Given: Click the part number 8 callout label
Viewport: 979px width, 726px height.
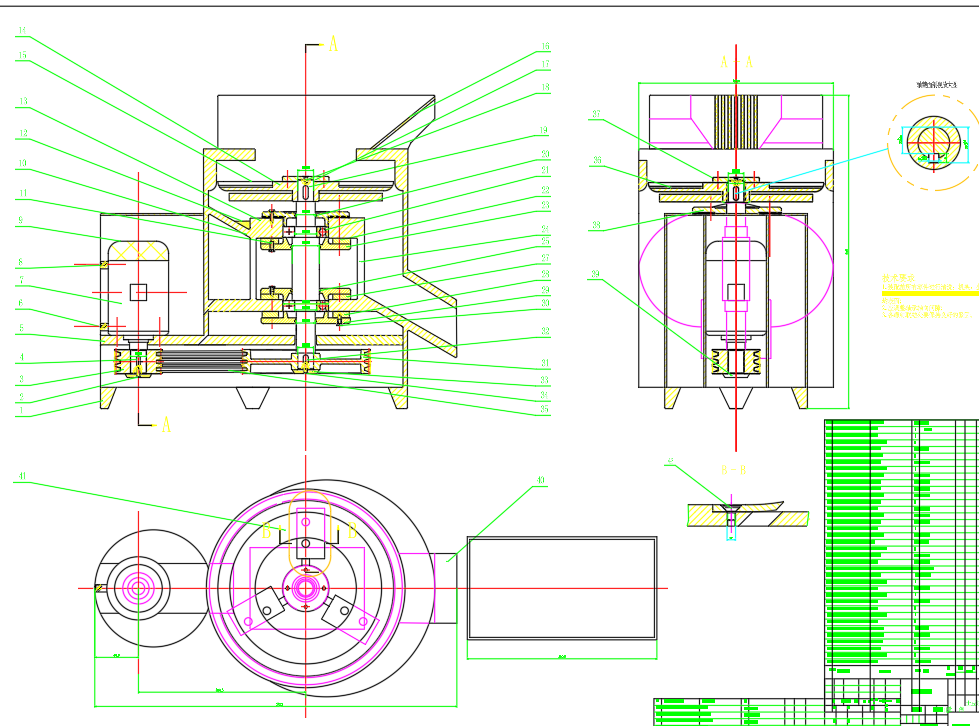Looking at the screenshot, I should (21, 262).
